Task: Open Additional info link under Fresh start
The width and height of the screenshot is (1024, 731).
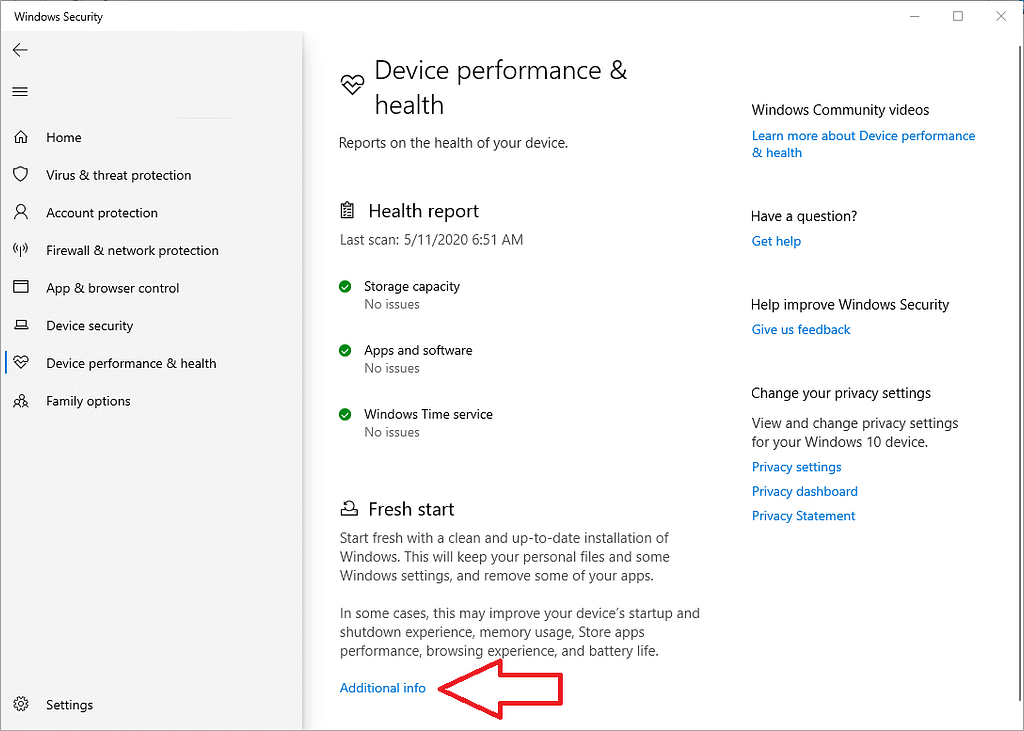Action: coord(383,688)
